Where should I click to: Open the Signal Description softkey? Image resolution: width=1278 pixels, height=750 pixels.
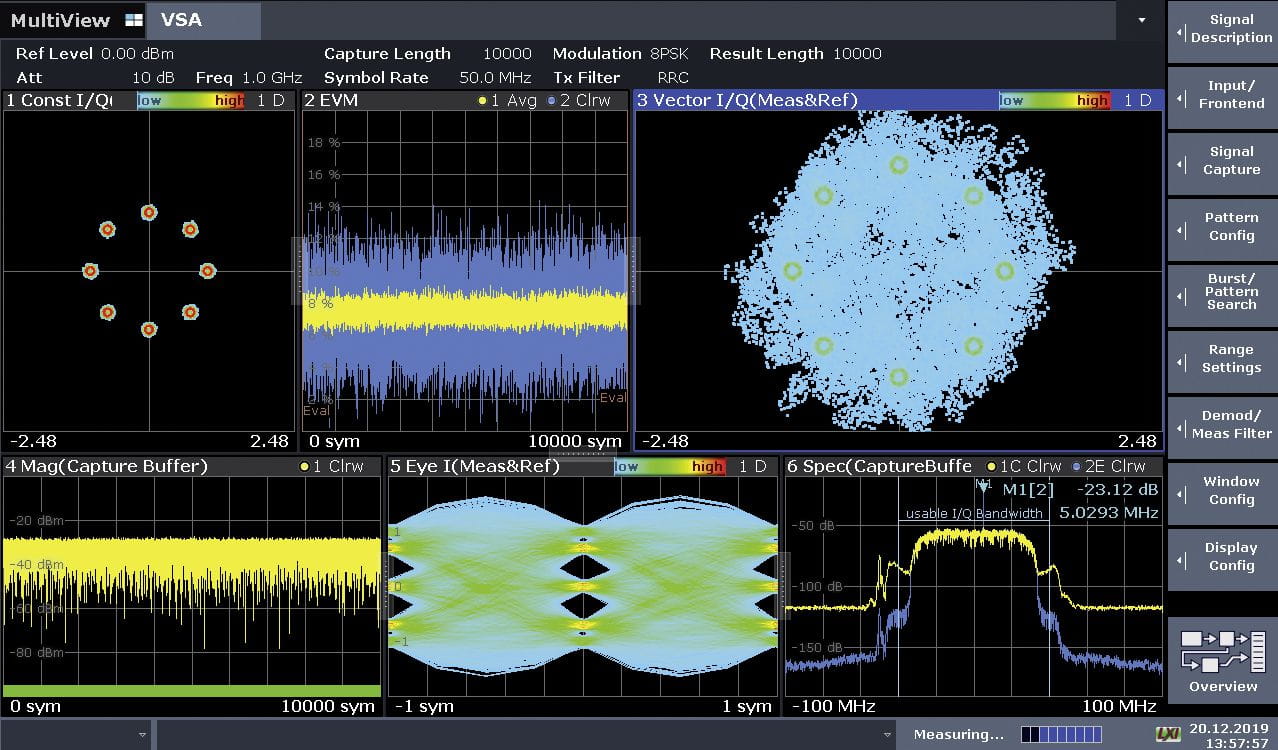1222,29
